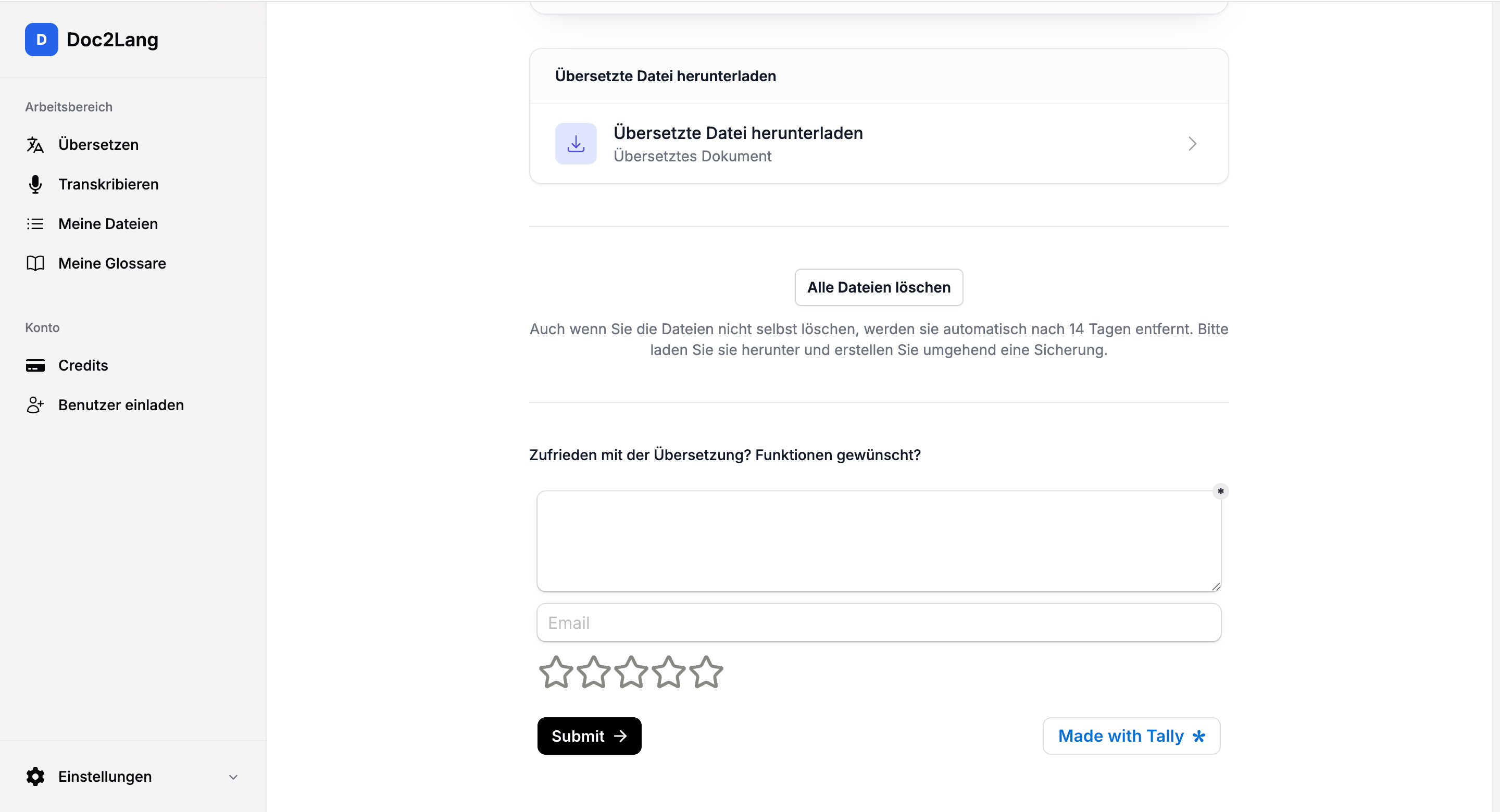This screenshot has height=812, width=1500.
Task: Rate one star
Action: point(556,673)
